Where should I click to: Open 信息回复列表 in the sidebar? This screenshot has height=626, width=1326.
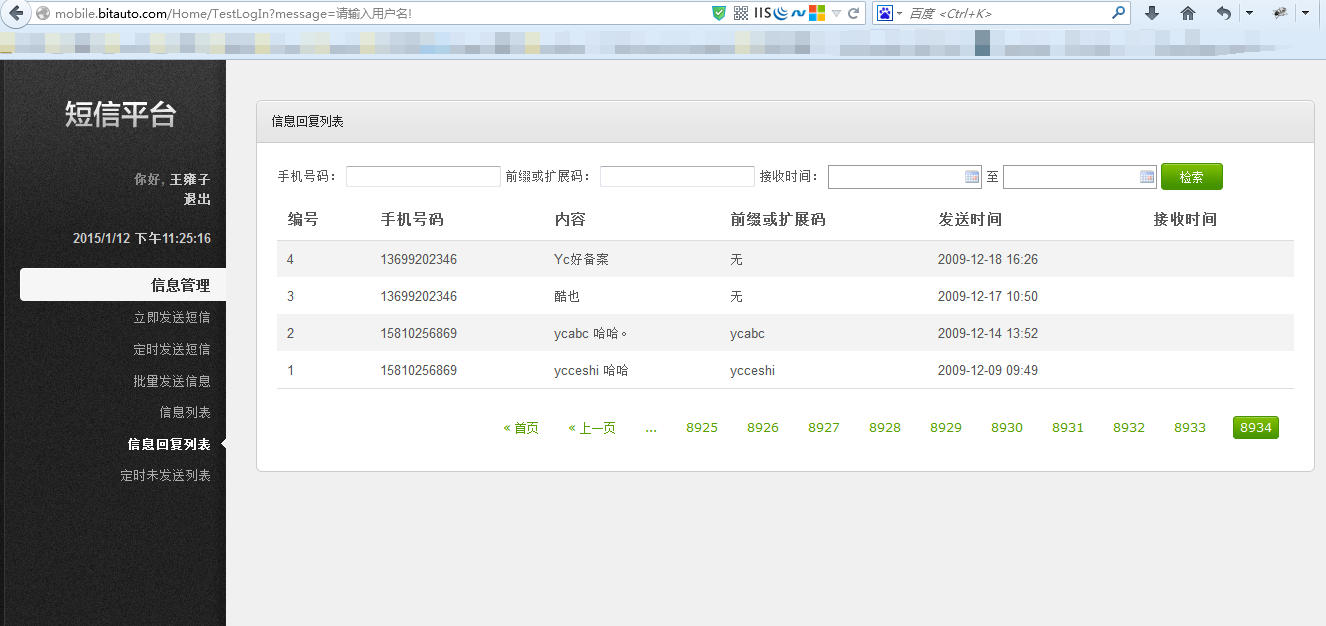[x=169, y=444]
